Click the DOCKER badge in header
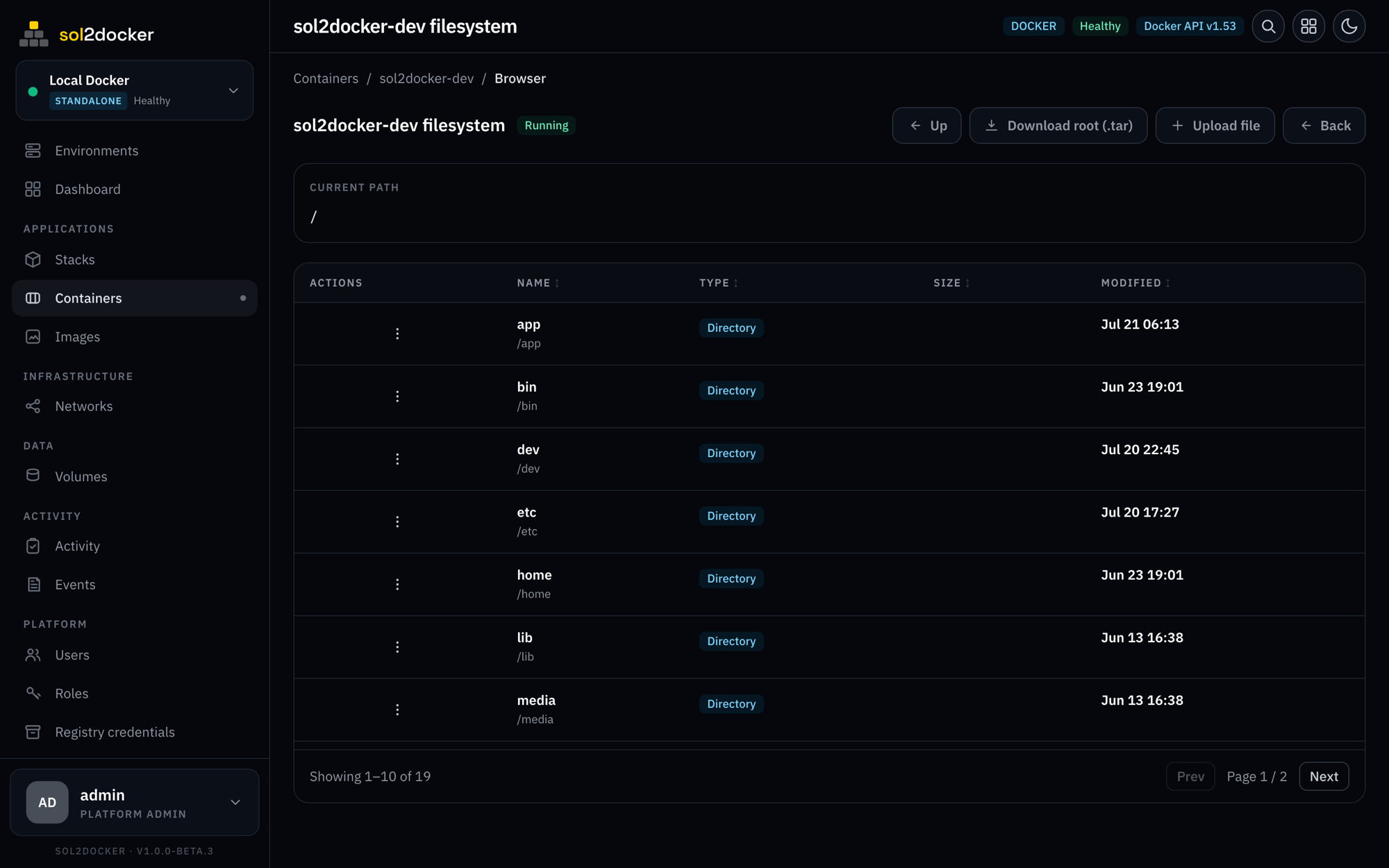Viewport: 1389px width, 868px height. coord(1033,26)
